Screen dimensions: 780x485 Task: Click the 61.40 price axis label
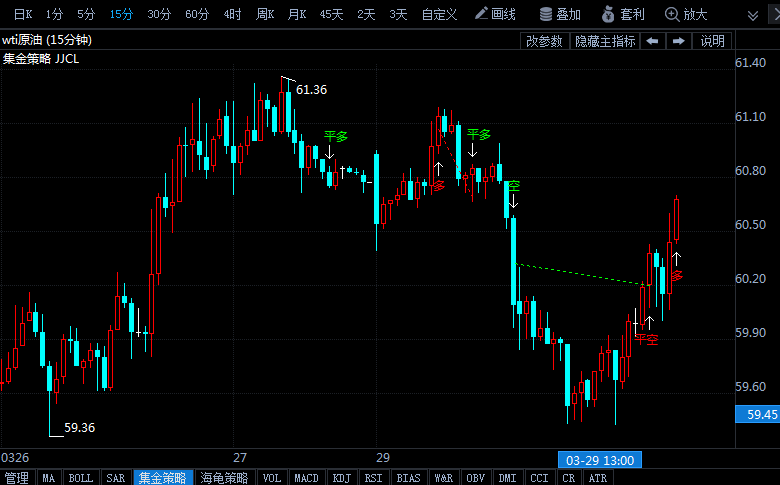click(751, 63)
